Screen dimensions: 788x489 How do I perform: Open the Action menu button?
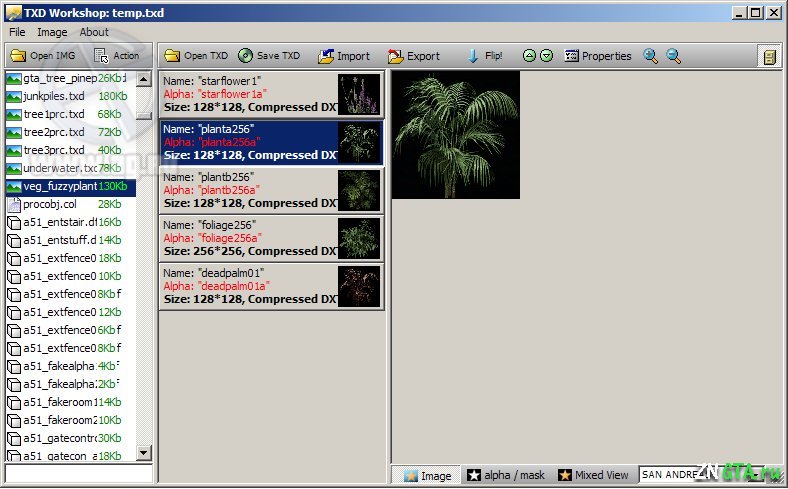pyautogui.click(x=117, y=56)
